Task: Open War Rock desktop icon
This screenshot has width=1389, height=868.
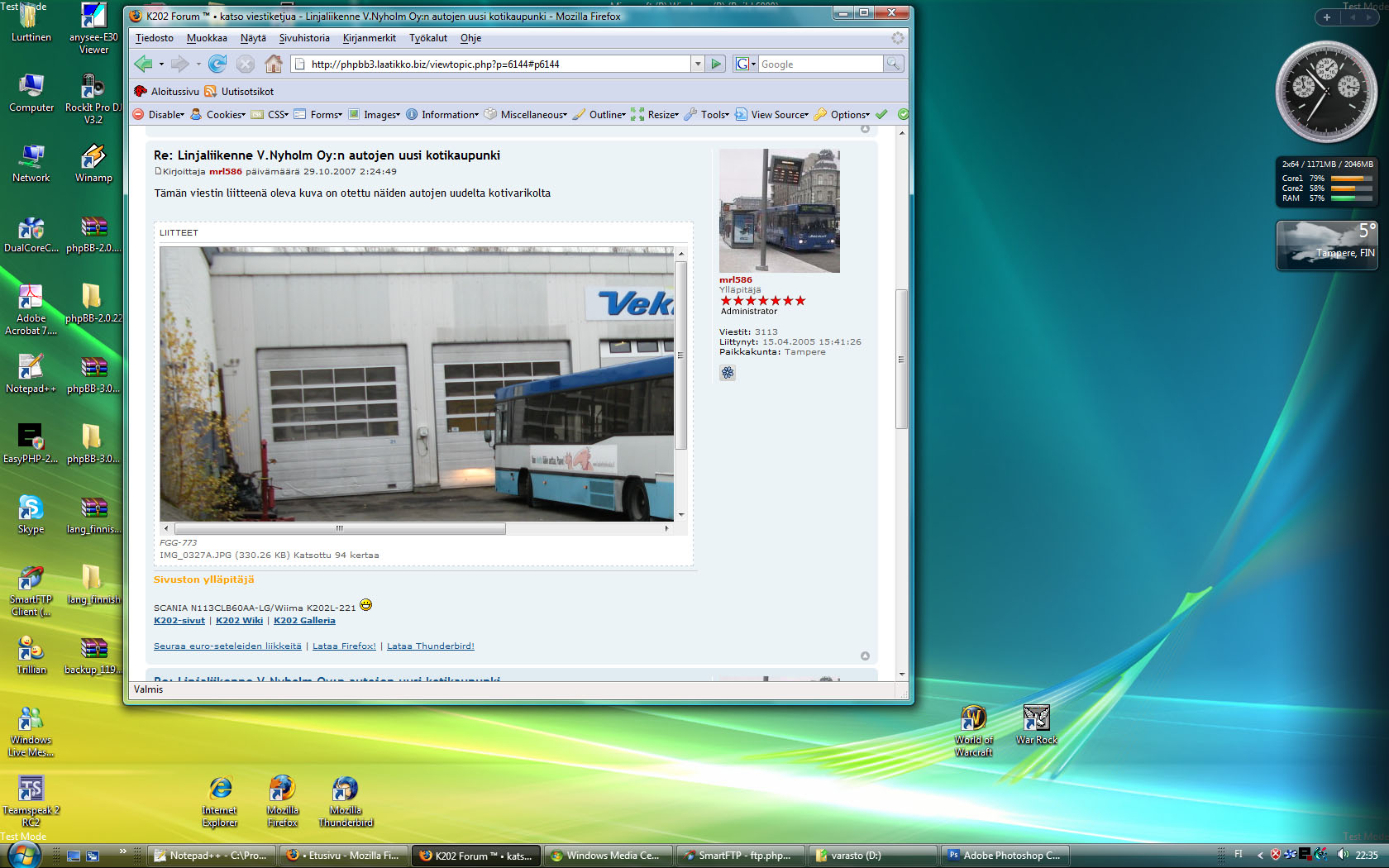Action: (1037, 725)
